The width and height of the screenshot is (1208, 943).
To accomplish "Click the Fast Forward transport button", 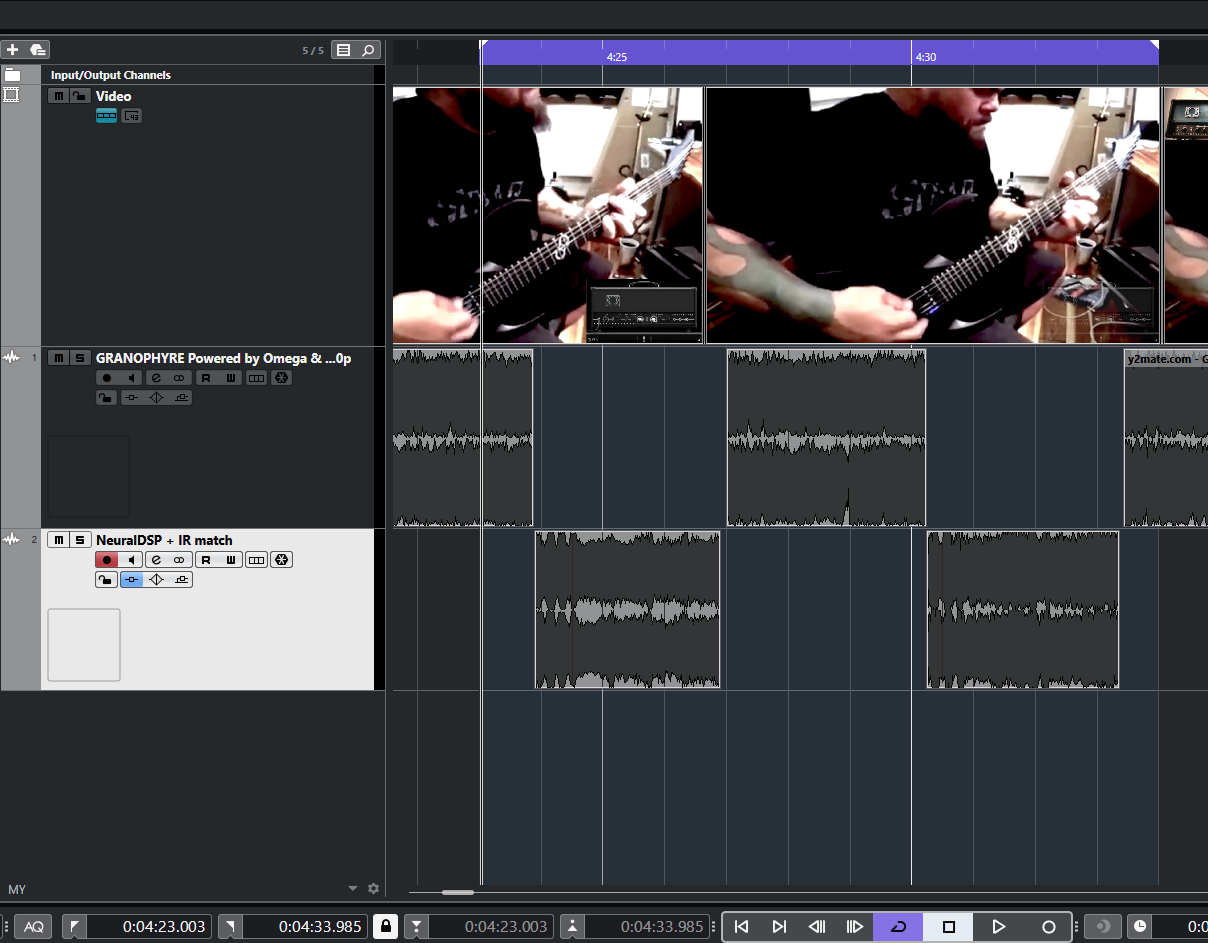I will (x=855, y=927).
